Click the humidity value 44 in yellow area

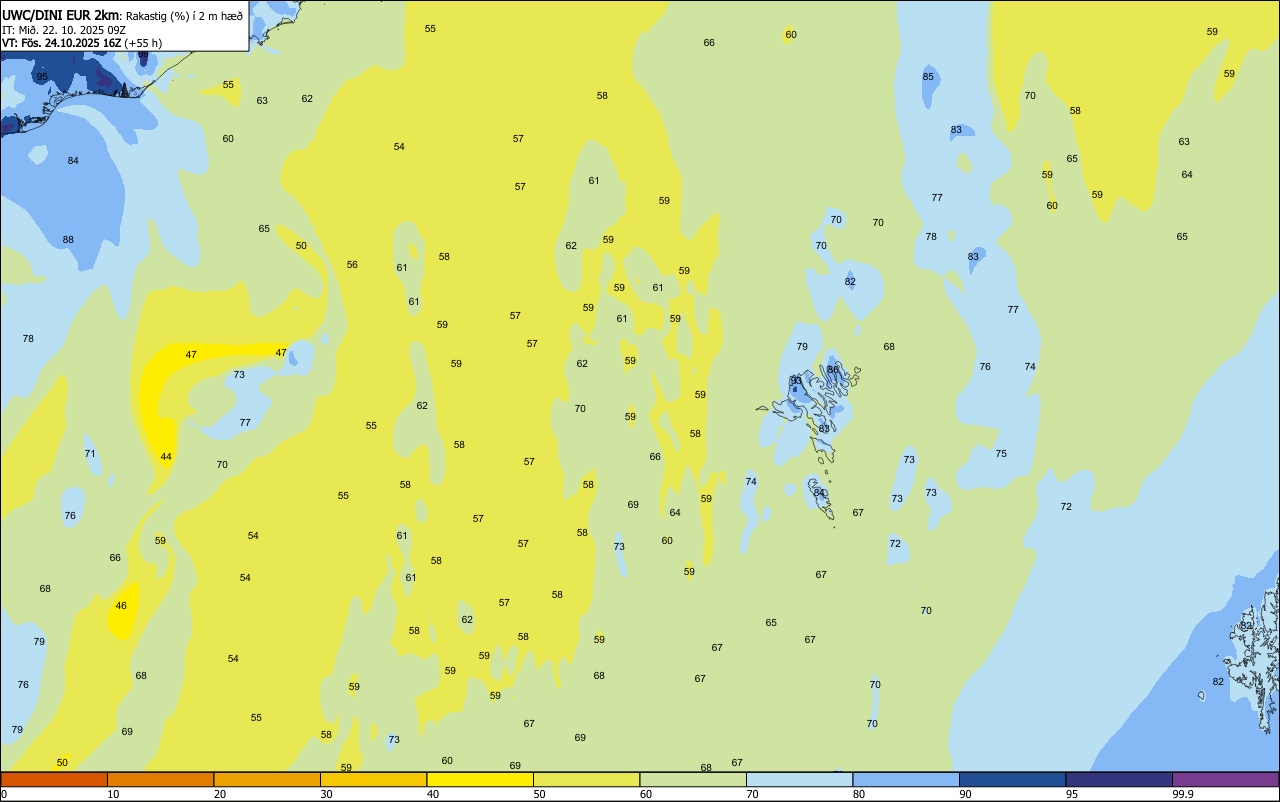pos(166,457)
